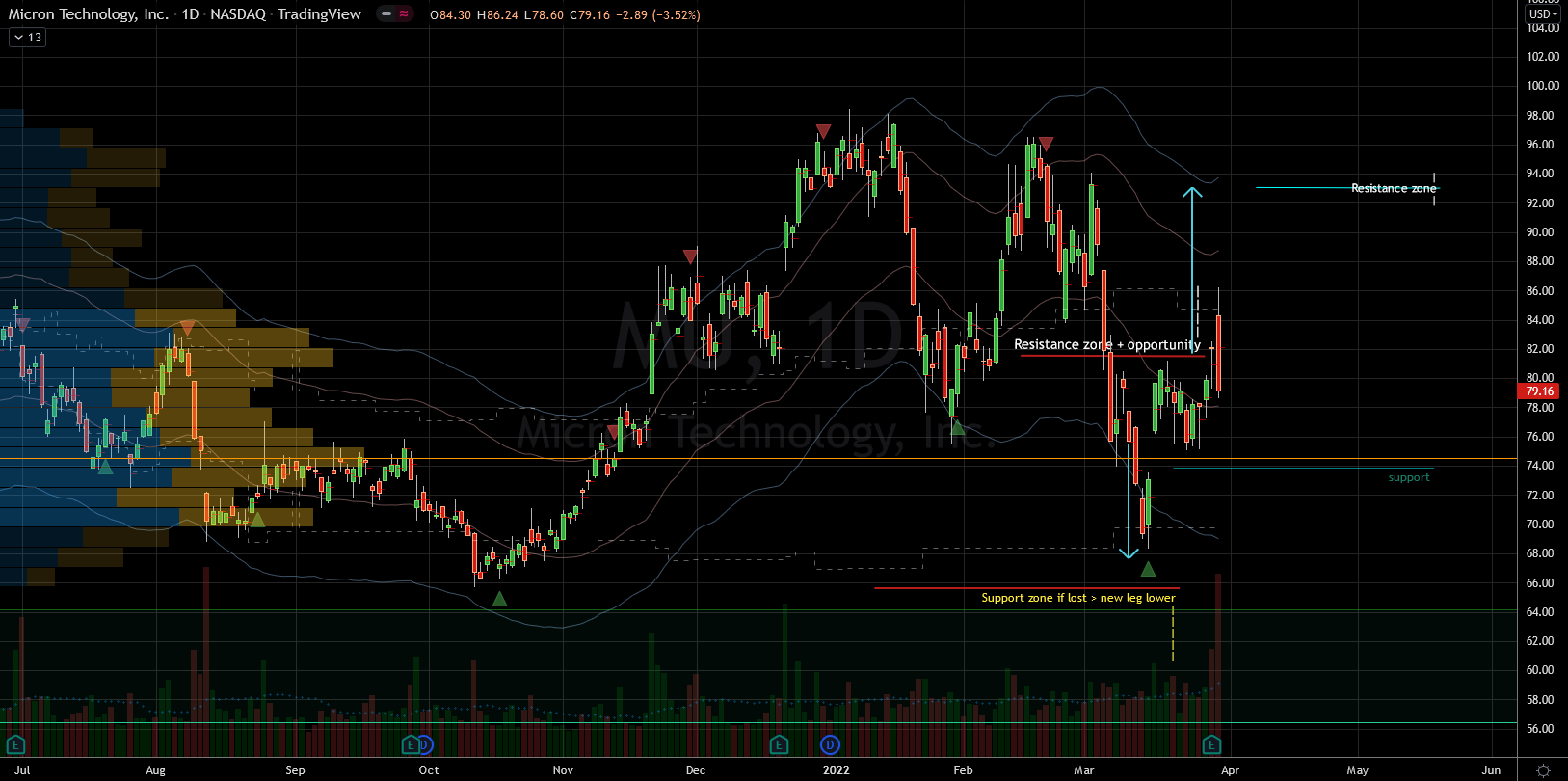Open the earnings E marker near July

tap(15, 744)
